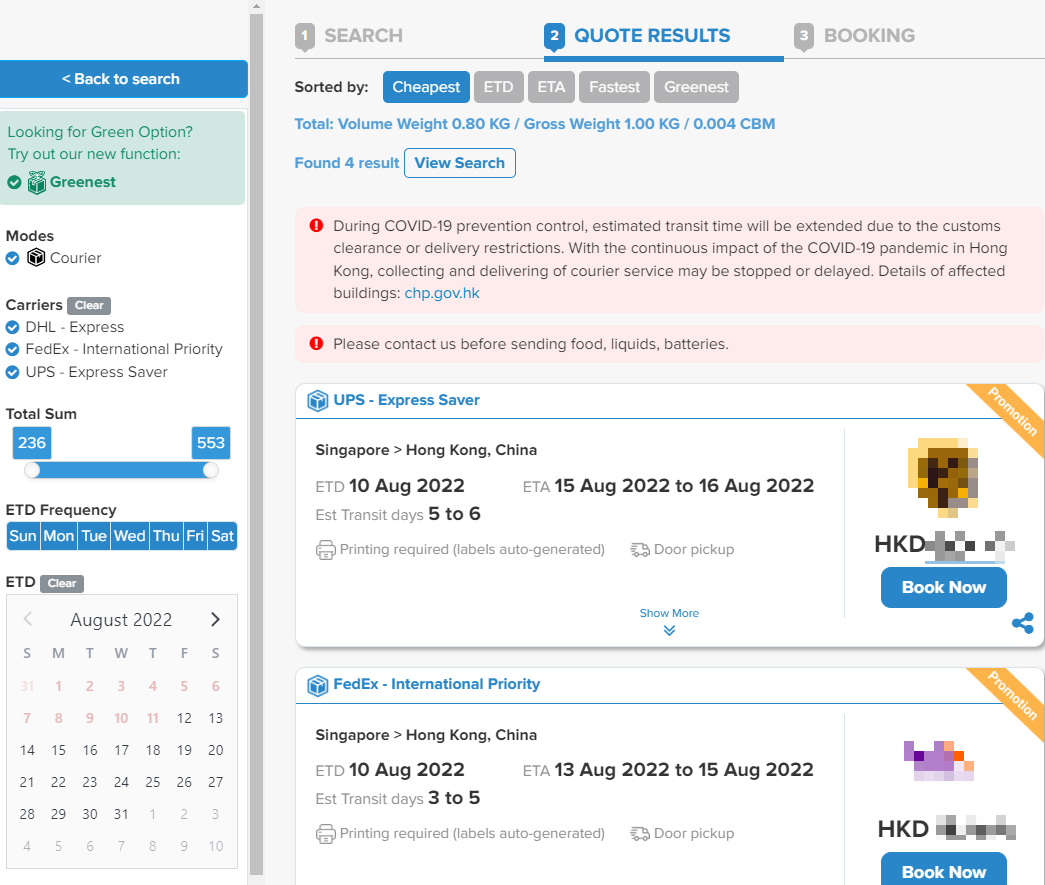Sort results by ETD
The height and width of the screenshot is (885, 1045).
[x=499, y=87]
